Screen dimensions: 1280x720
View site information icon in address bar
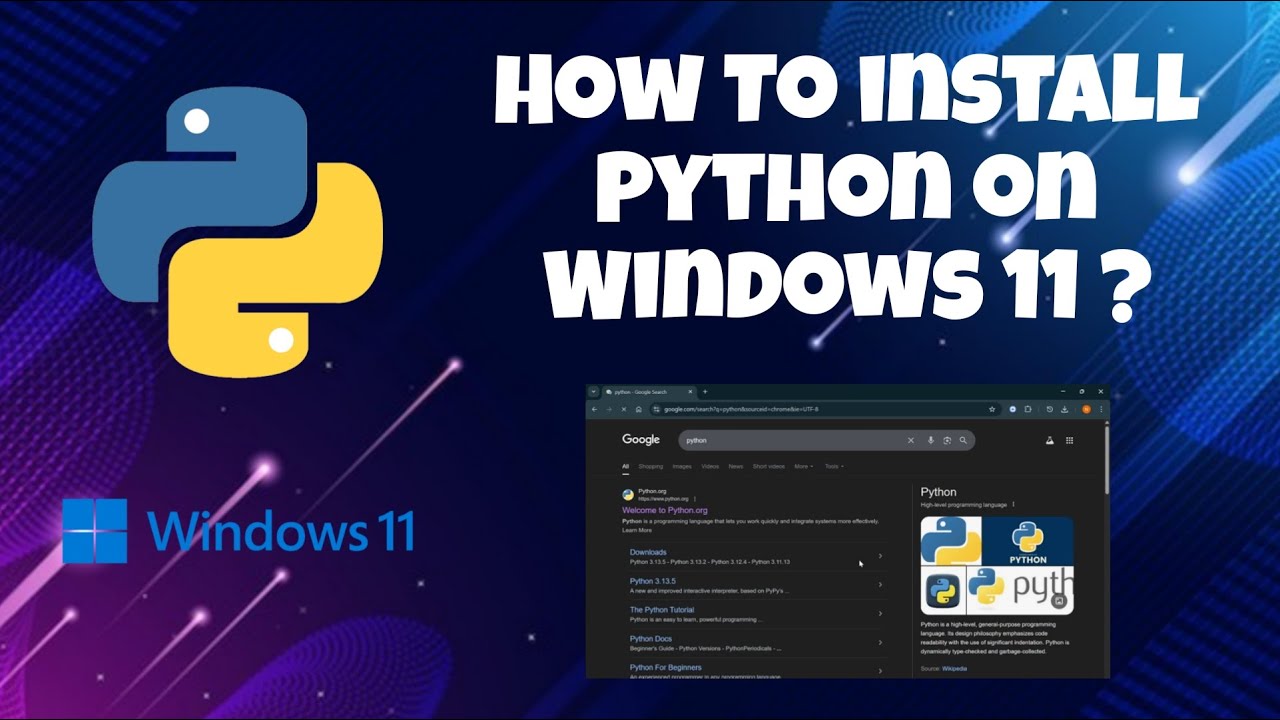pos(656,409)
